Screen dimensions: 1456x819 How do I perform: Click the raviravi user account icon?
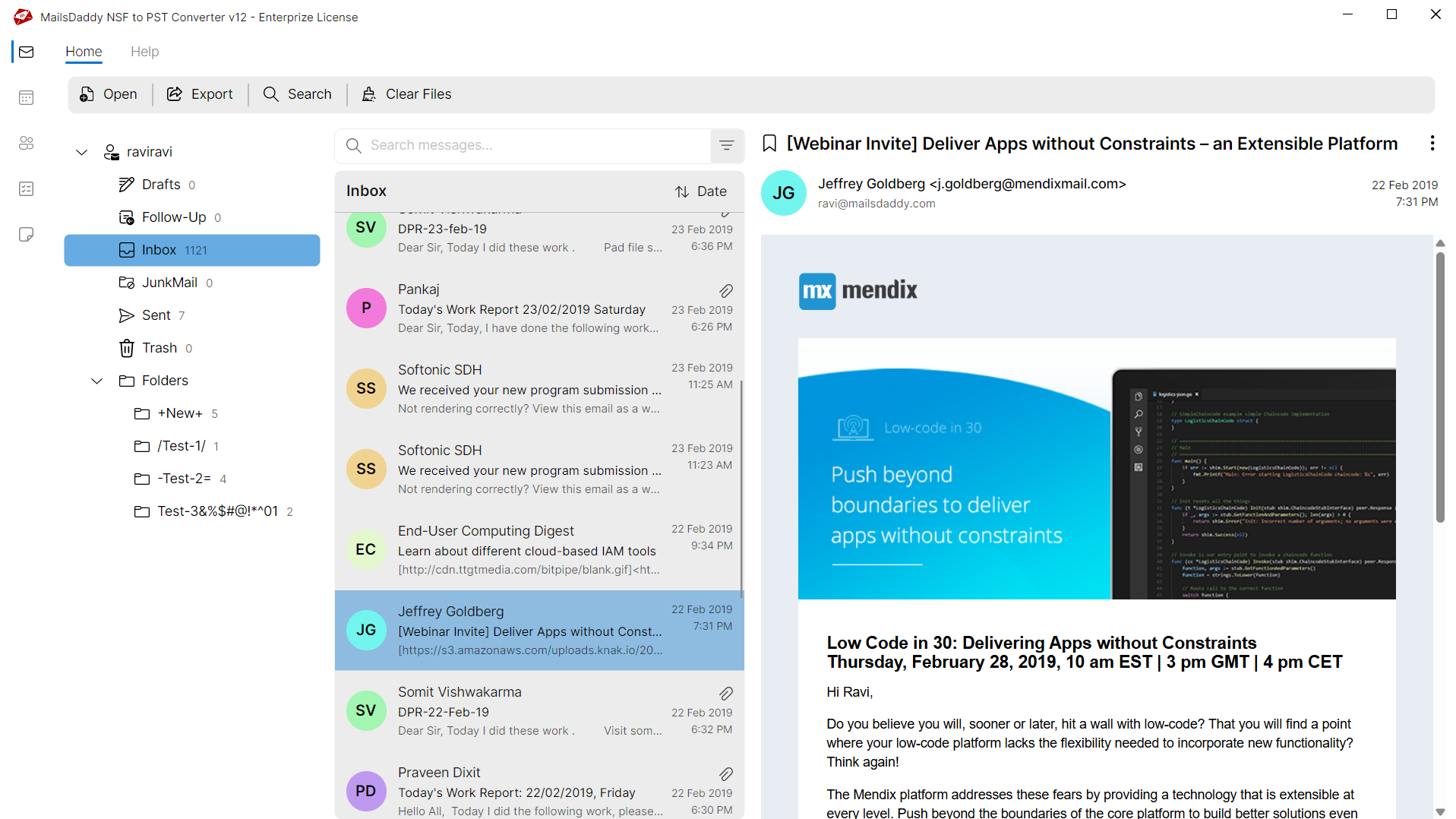(x=112, y=152)
